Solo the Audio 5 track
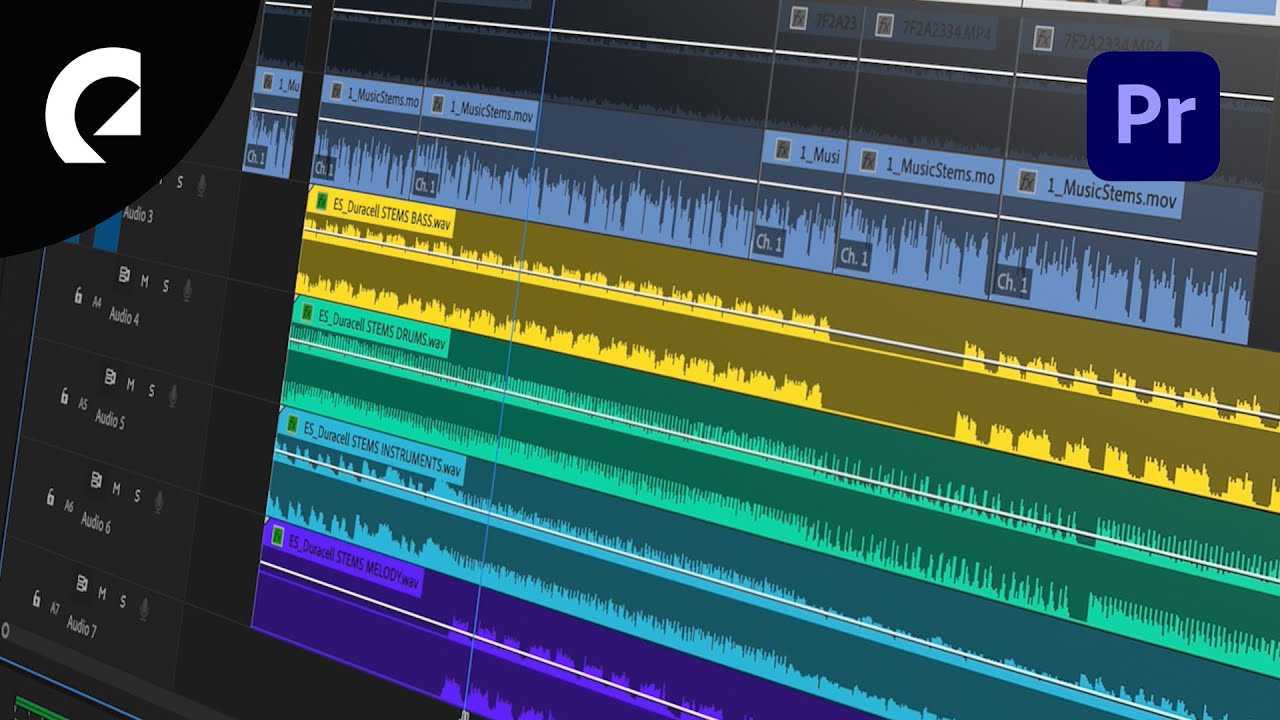 click(152, 390)
